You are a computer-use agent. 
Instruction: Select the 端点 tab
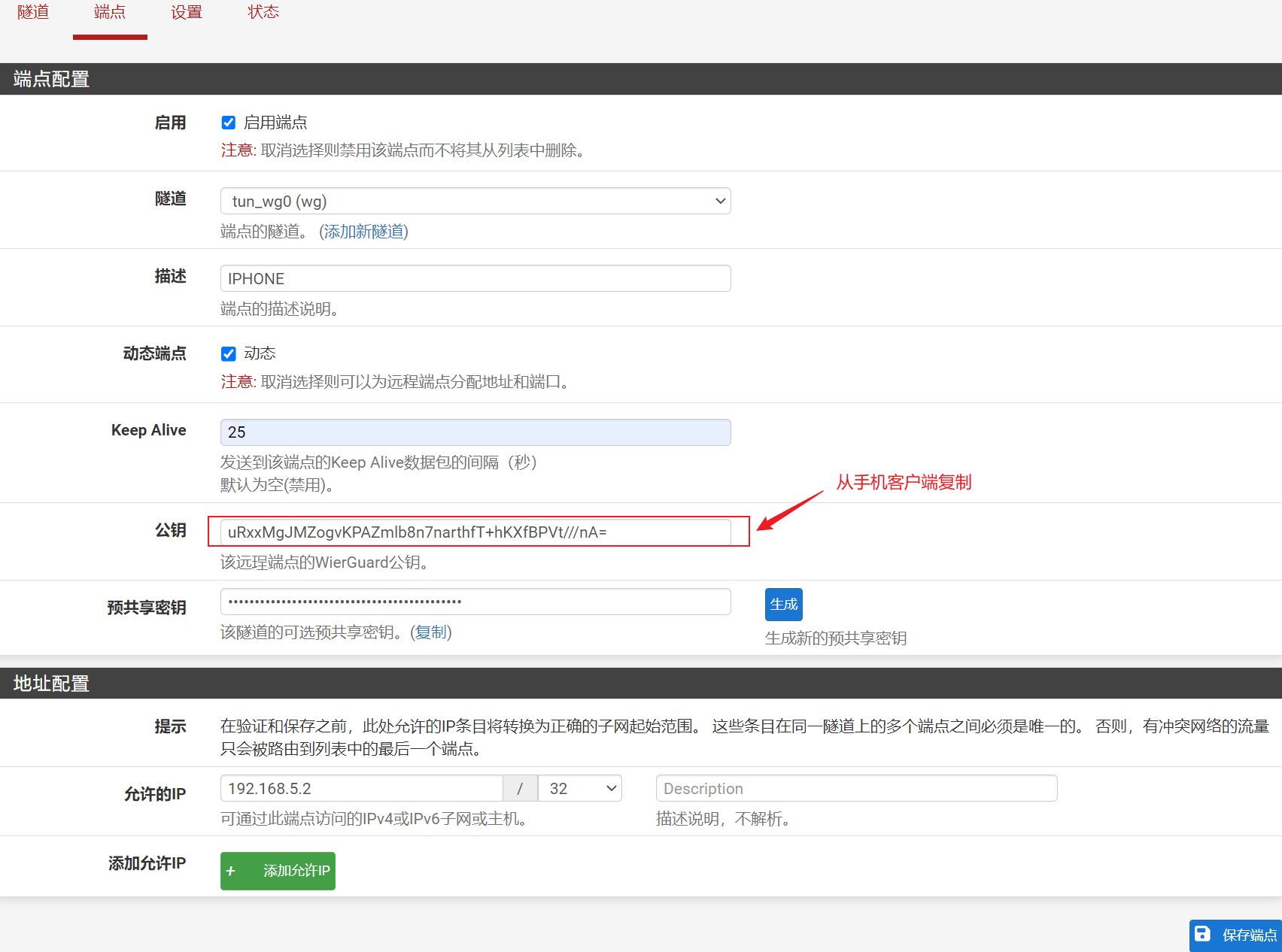(x=110, y=12)
